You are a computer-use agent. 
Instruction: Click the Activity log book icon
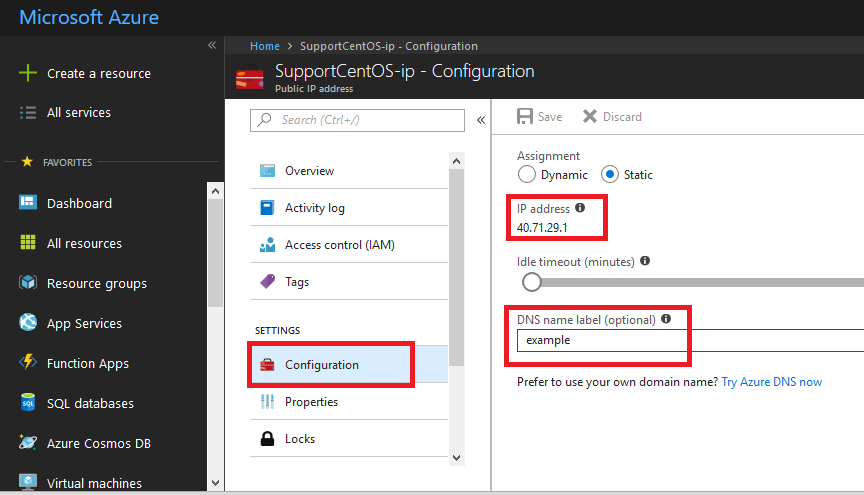(x=267, y=208)
